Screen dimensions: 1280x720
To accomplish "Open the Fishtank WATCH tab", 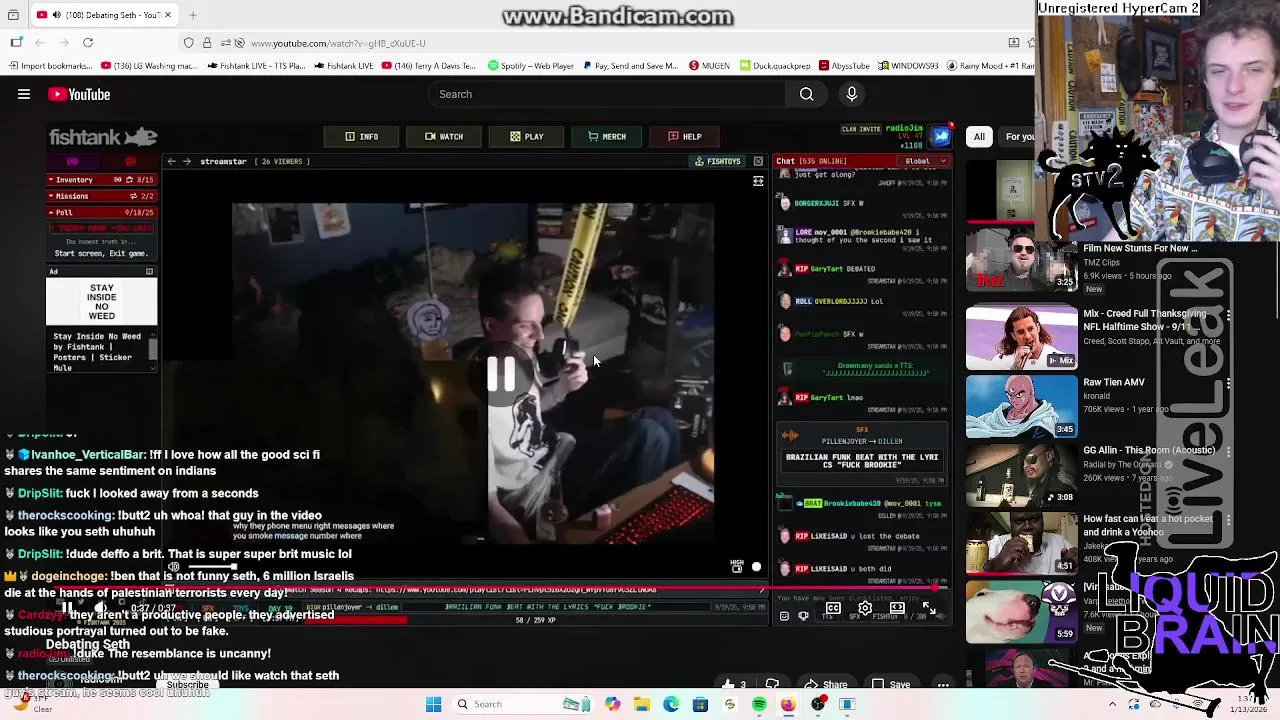I will pyautogui.click(x=444, y=136).
